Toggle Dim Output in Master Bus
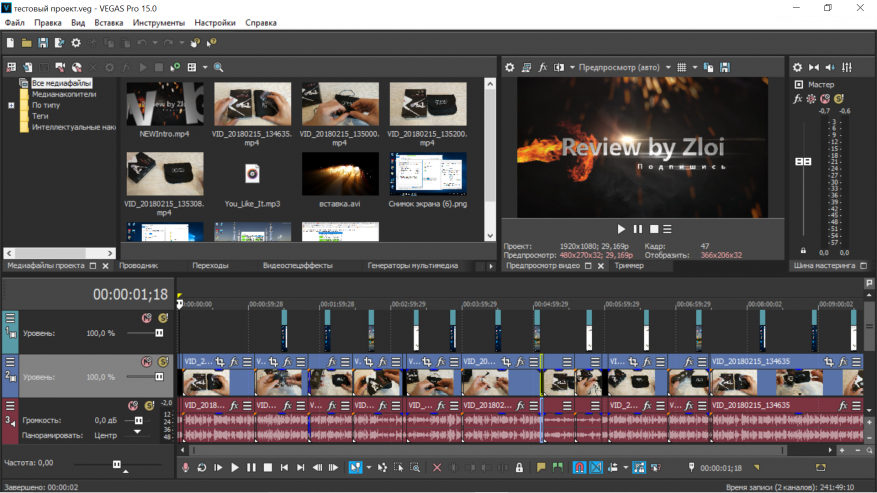Screen dimensions: 877x493 pos(830,67)
